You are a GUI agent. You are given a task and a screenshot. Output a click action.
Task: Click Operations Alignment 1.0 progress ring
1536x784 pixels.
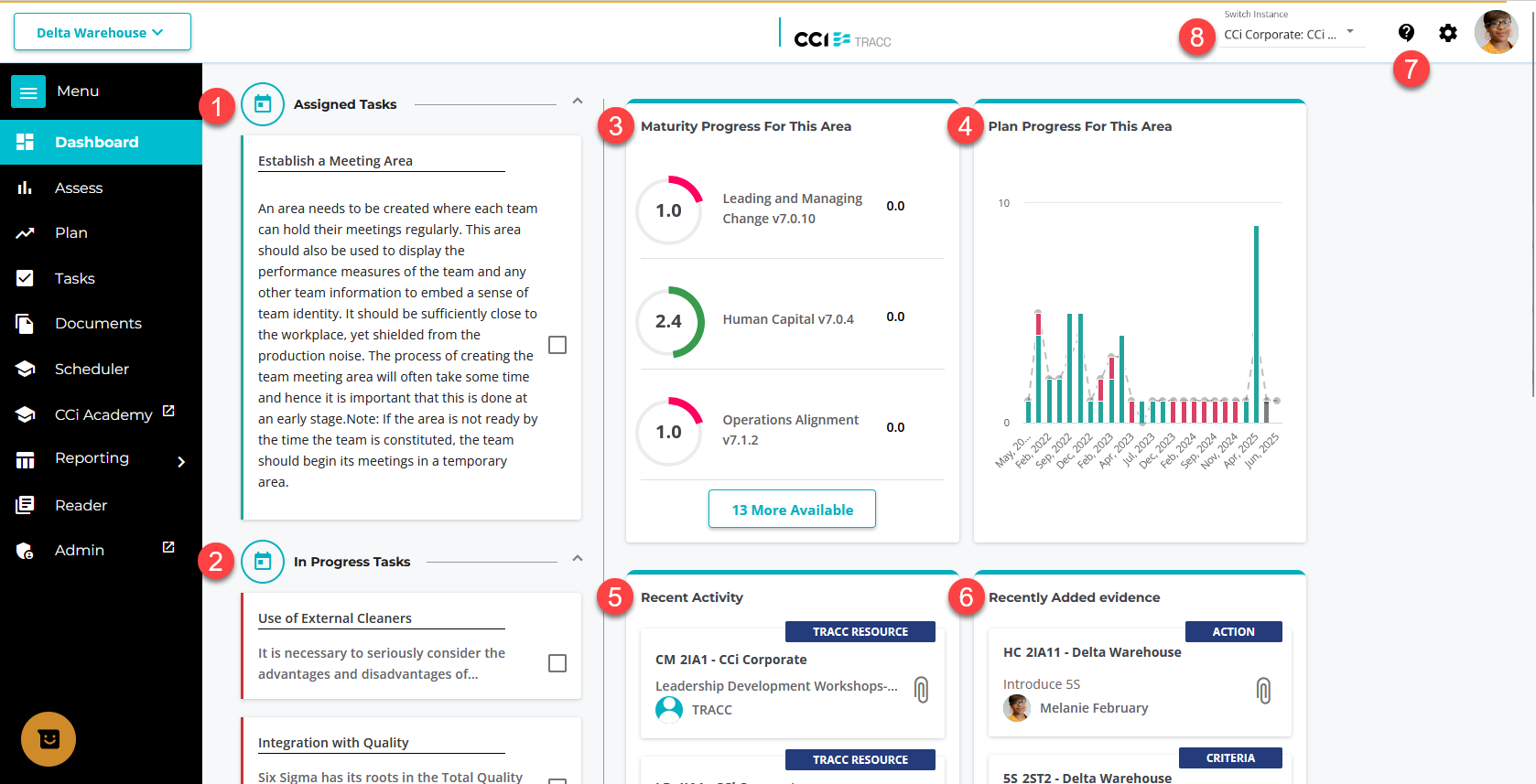[669, 432]
